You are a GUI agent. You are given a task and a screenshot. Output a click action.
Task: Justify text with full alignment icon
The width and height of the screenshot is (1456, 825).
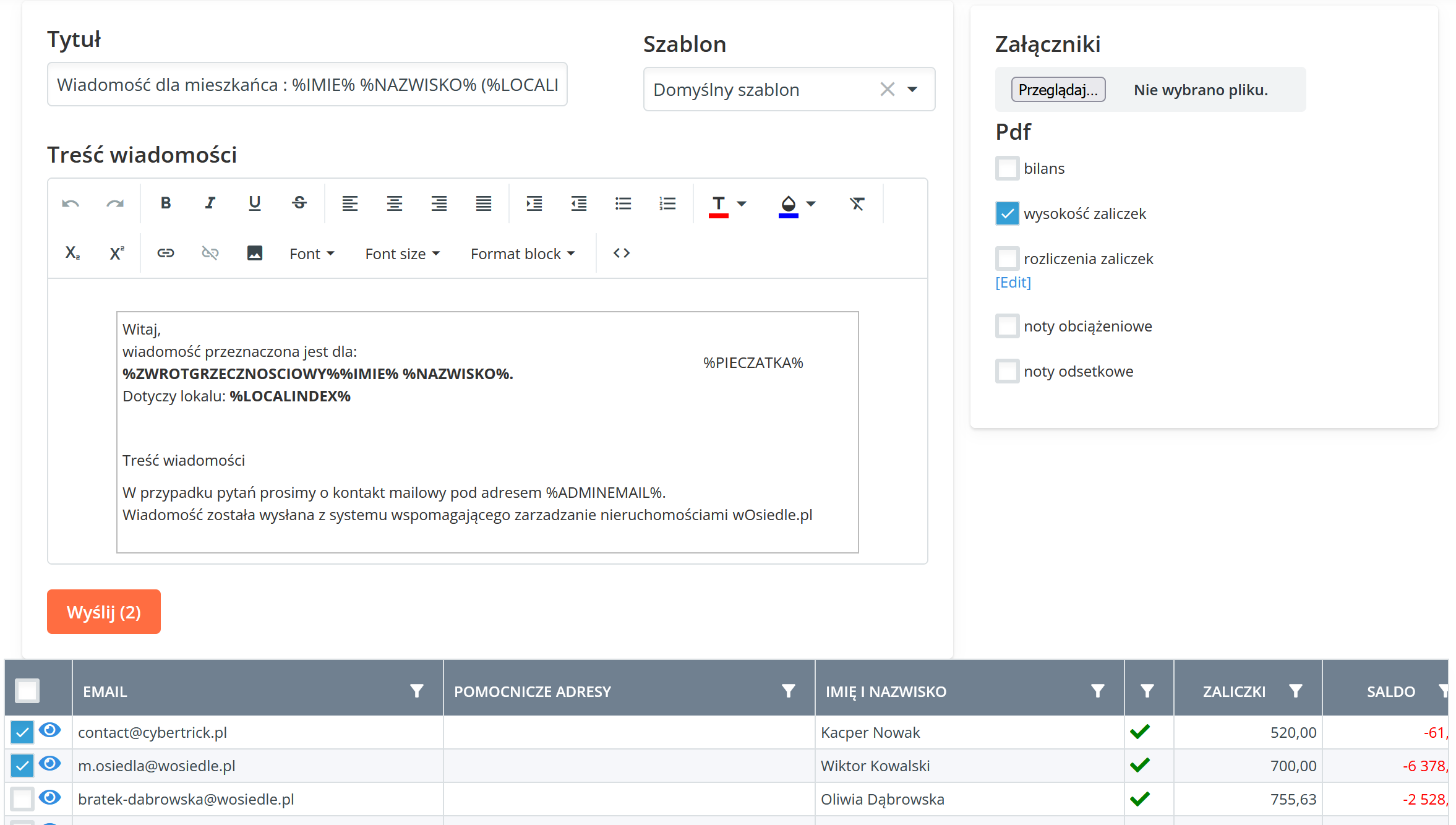click(483, 203)
